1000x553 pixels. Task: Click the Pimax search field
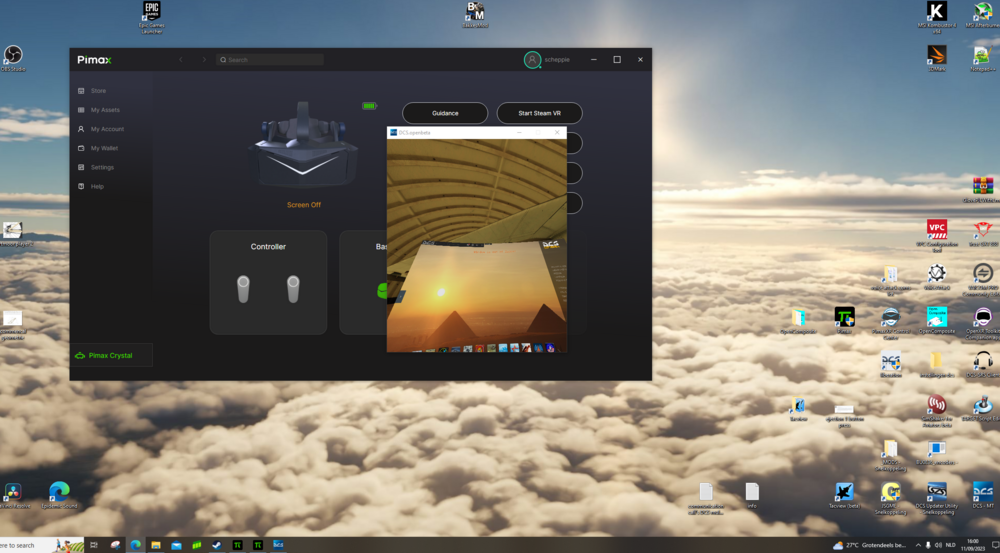[x=270, y=59]
